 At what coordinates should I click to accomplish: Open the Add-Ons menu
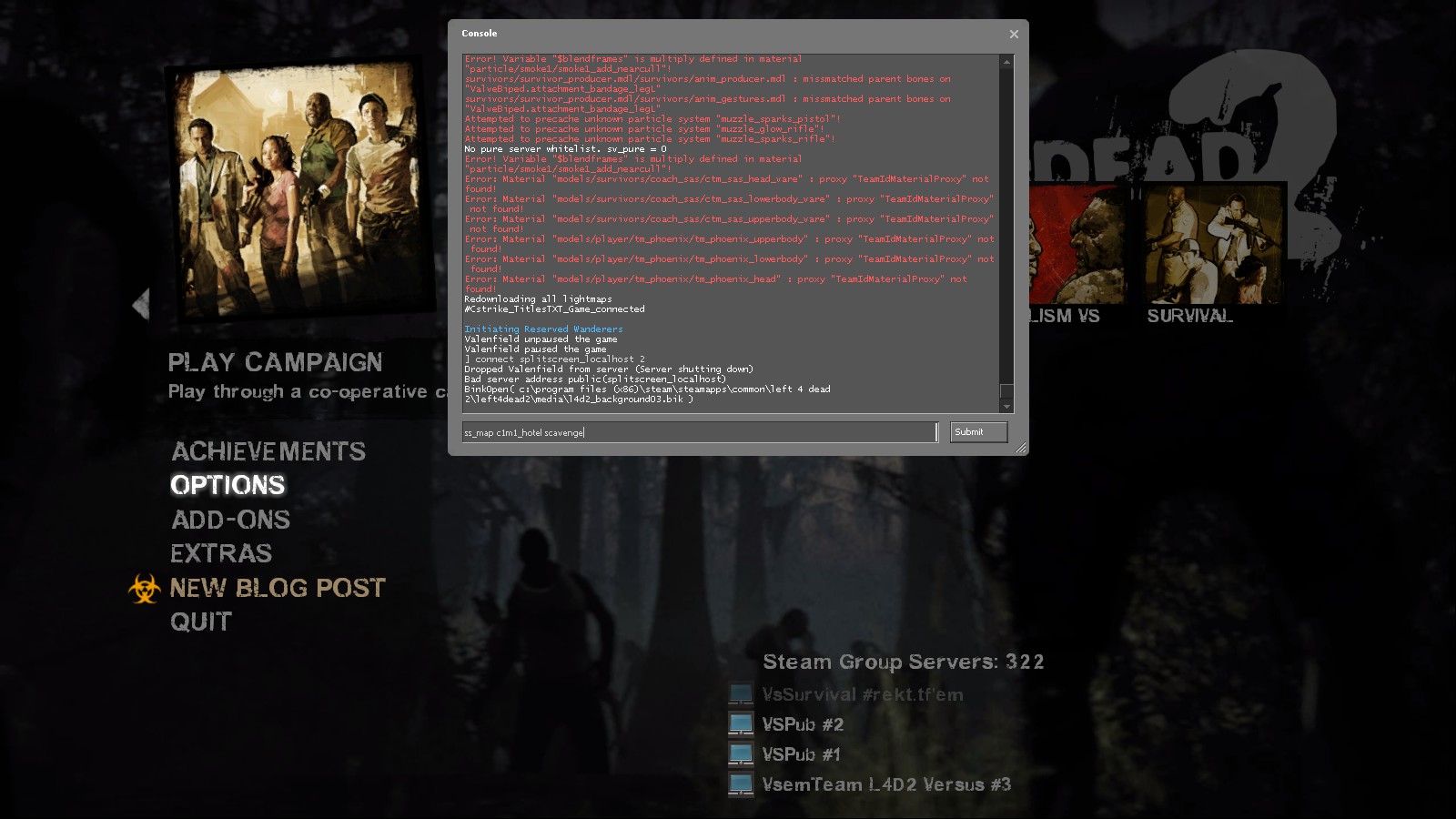tap(231, 520)
